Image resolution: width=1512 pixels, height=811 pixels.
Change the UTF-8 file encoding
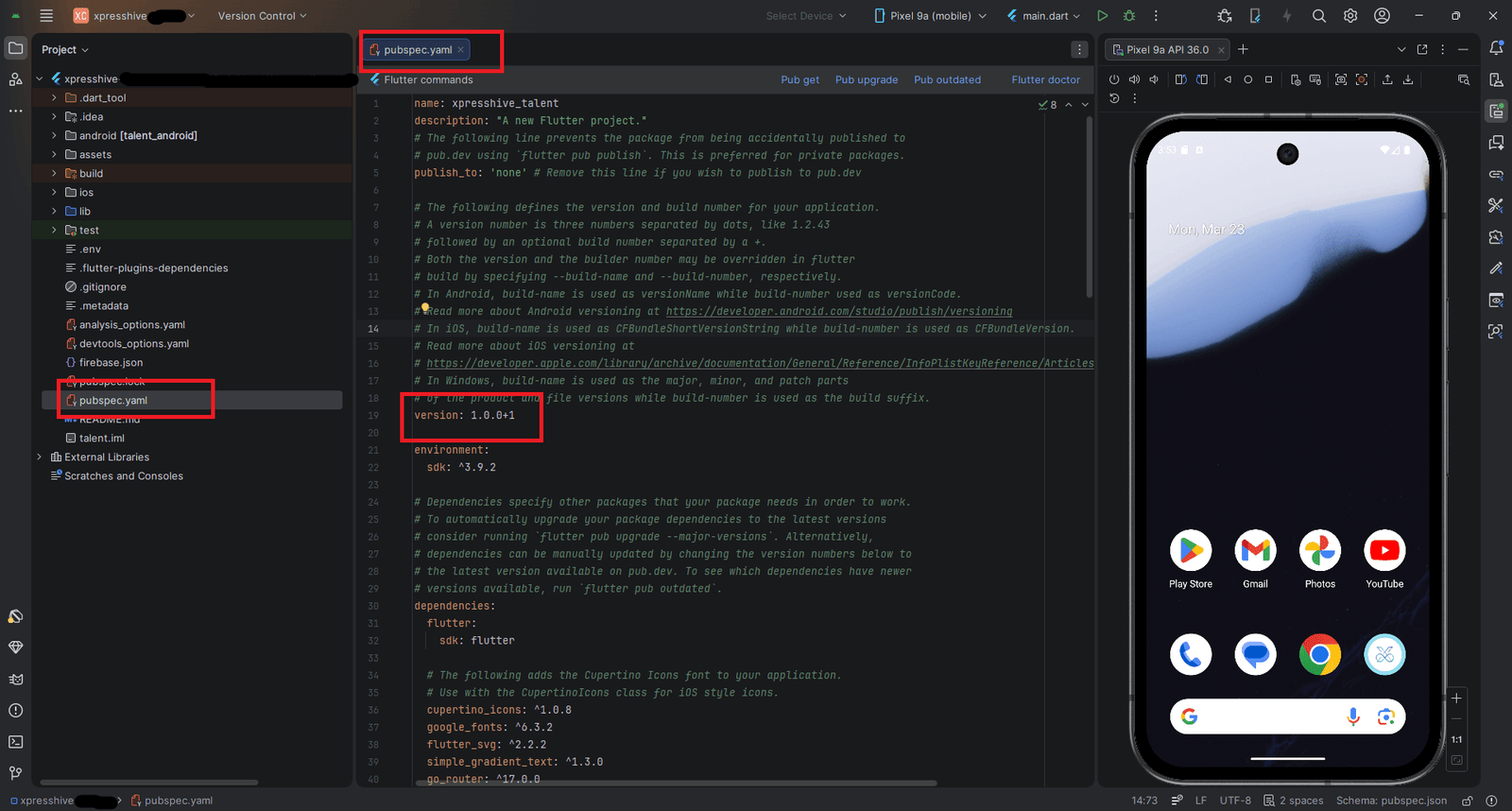(x=1235, y=801)
